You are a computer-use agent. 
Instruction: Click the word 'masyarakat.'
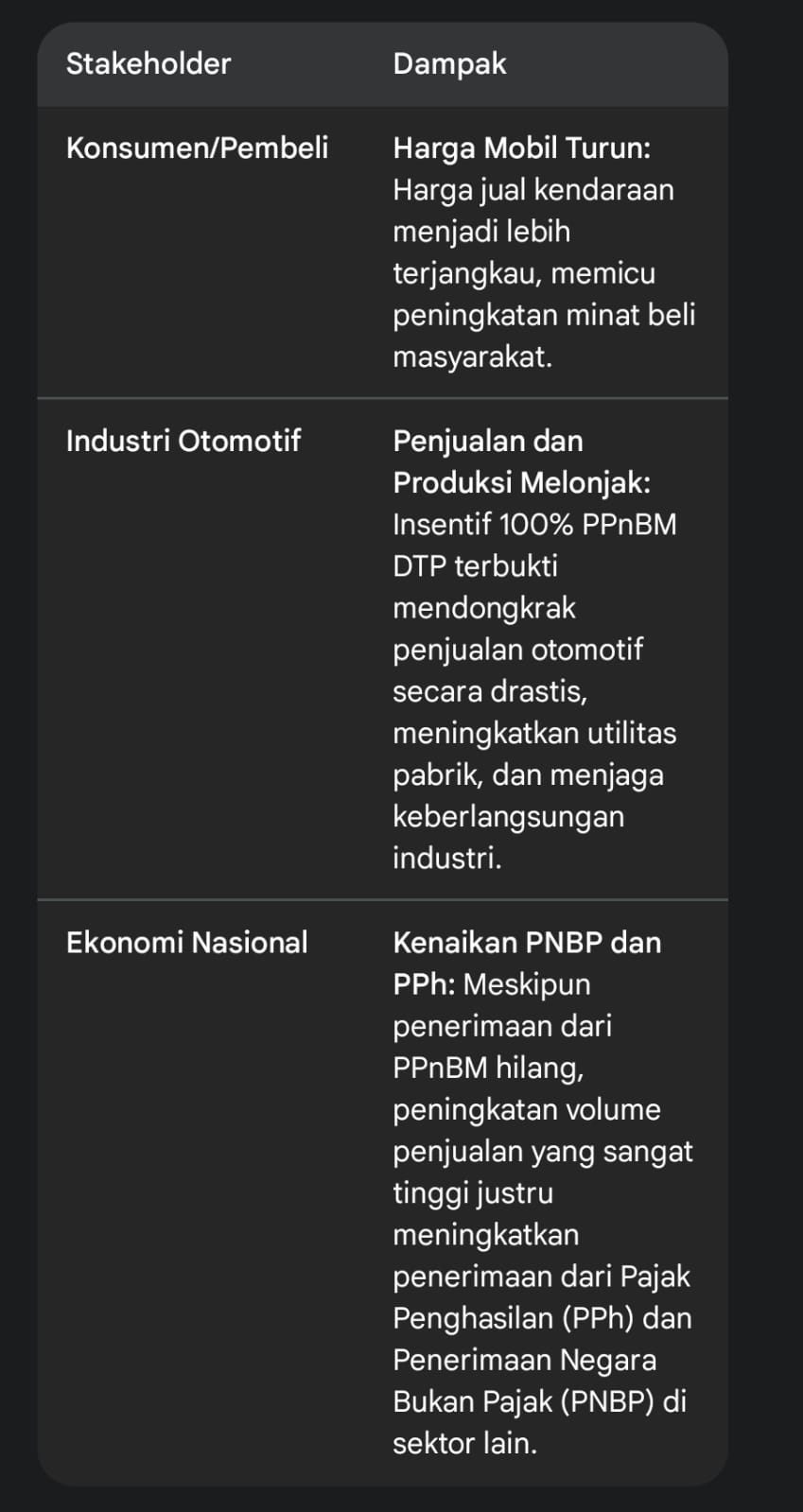tap(472, 356)
